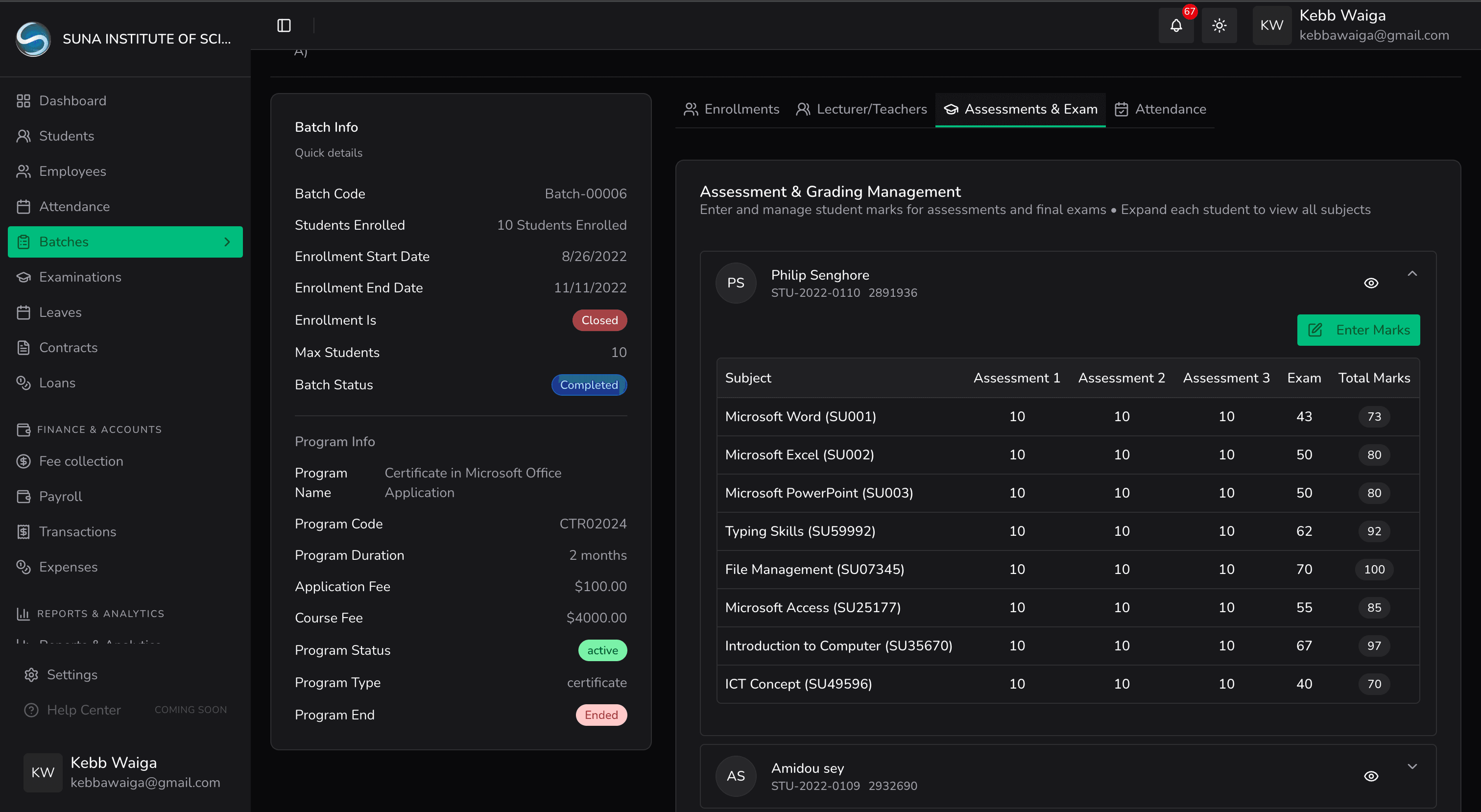
Task: Switch to the Lecturer/Teachers tab
Action: 861,109
